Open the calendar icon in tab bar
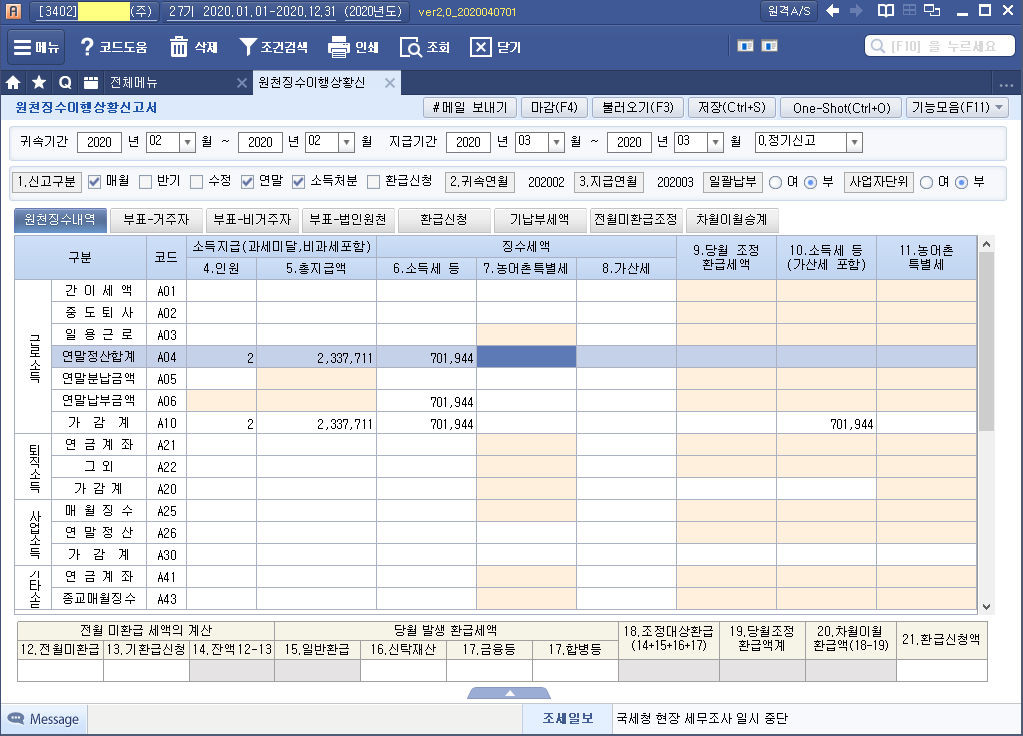The height and width of the screenshot is (736, 1023). point(91,82)
